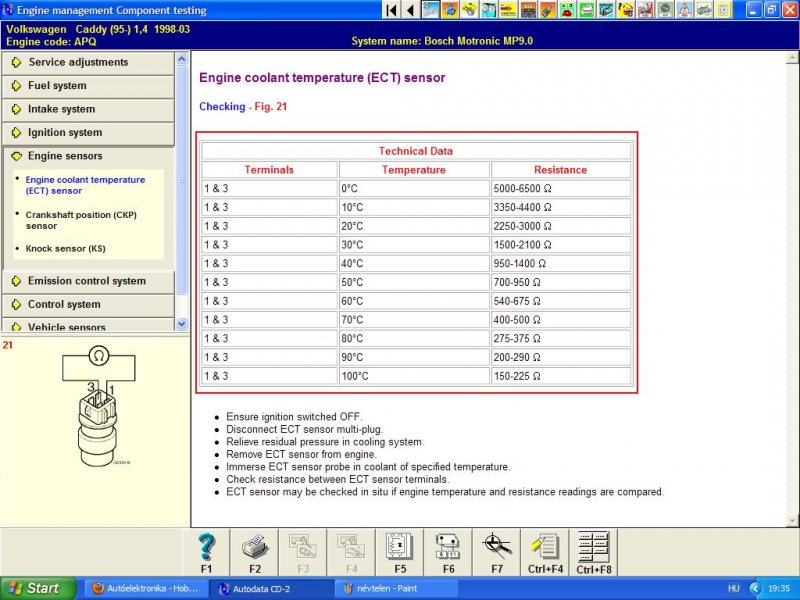
Task: Open the F5 wiring diagram icon
Action: (400, 553)
